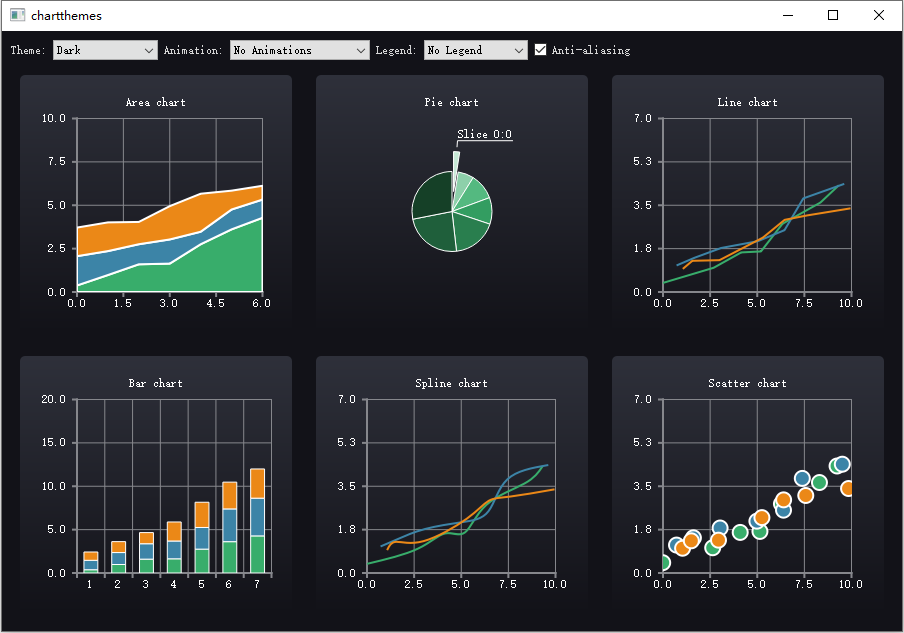Select the largest dark green pie slice
Image resolution: width=904 pixels, height=633 pixels.
pos(432,195)
